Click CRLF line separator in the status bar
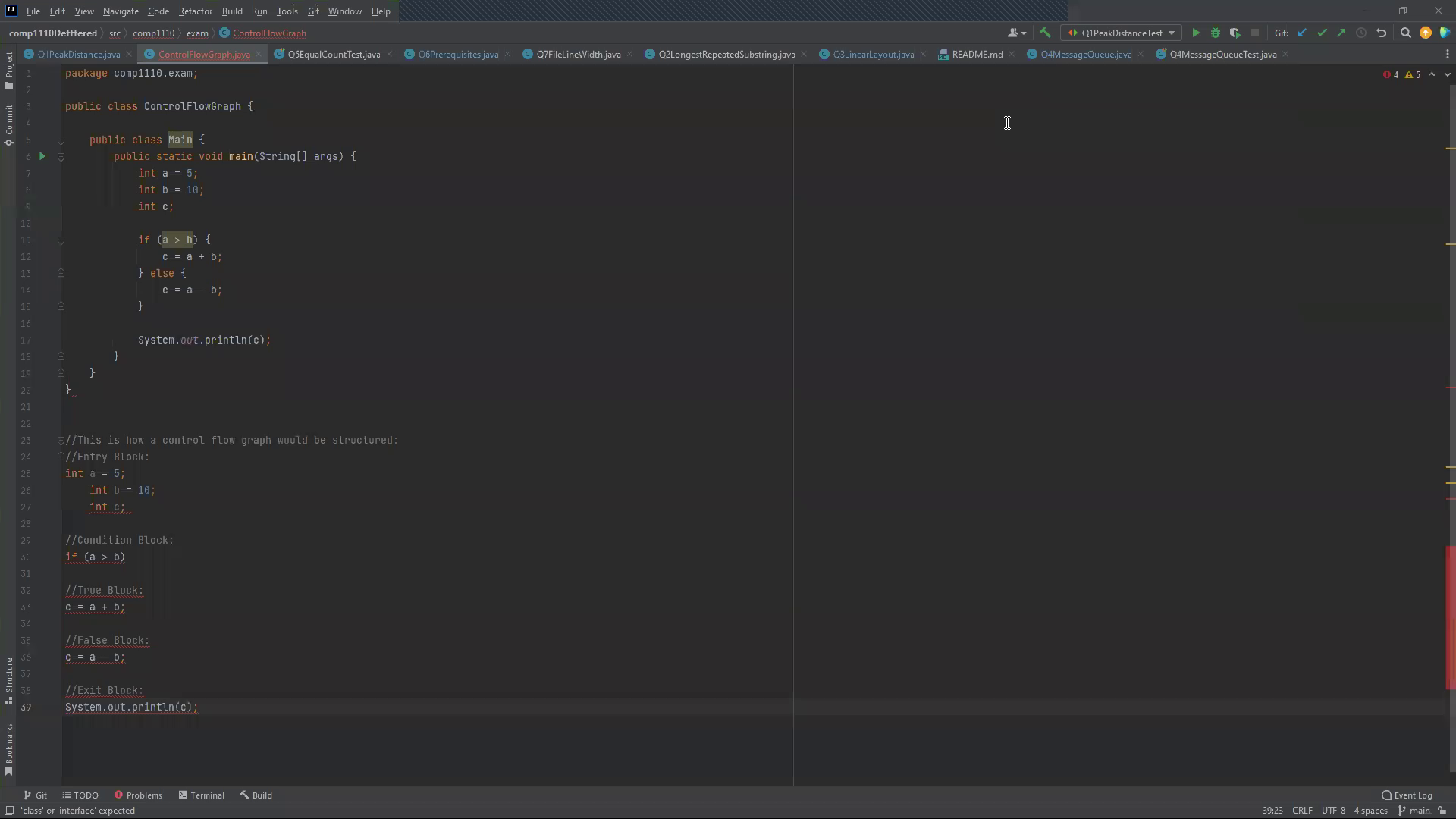This screenshot has height=819, width=1456. click(x=1302, y=811)
